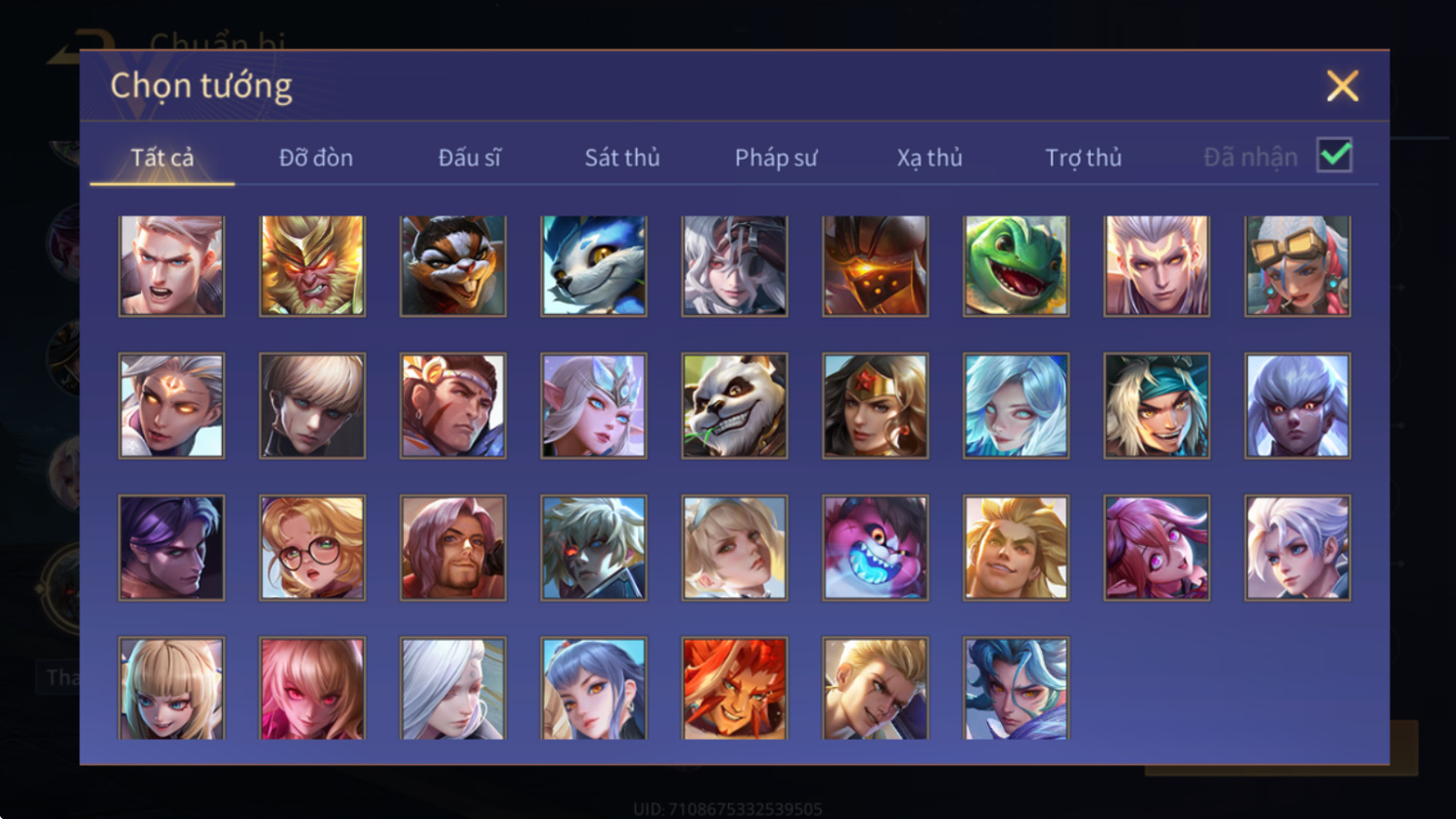The height and width of the screenshot is (819, 1456).
Task: Select the Tất cả tab
Action: coord(162,158)
